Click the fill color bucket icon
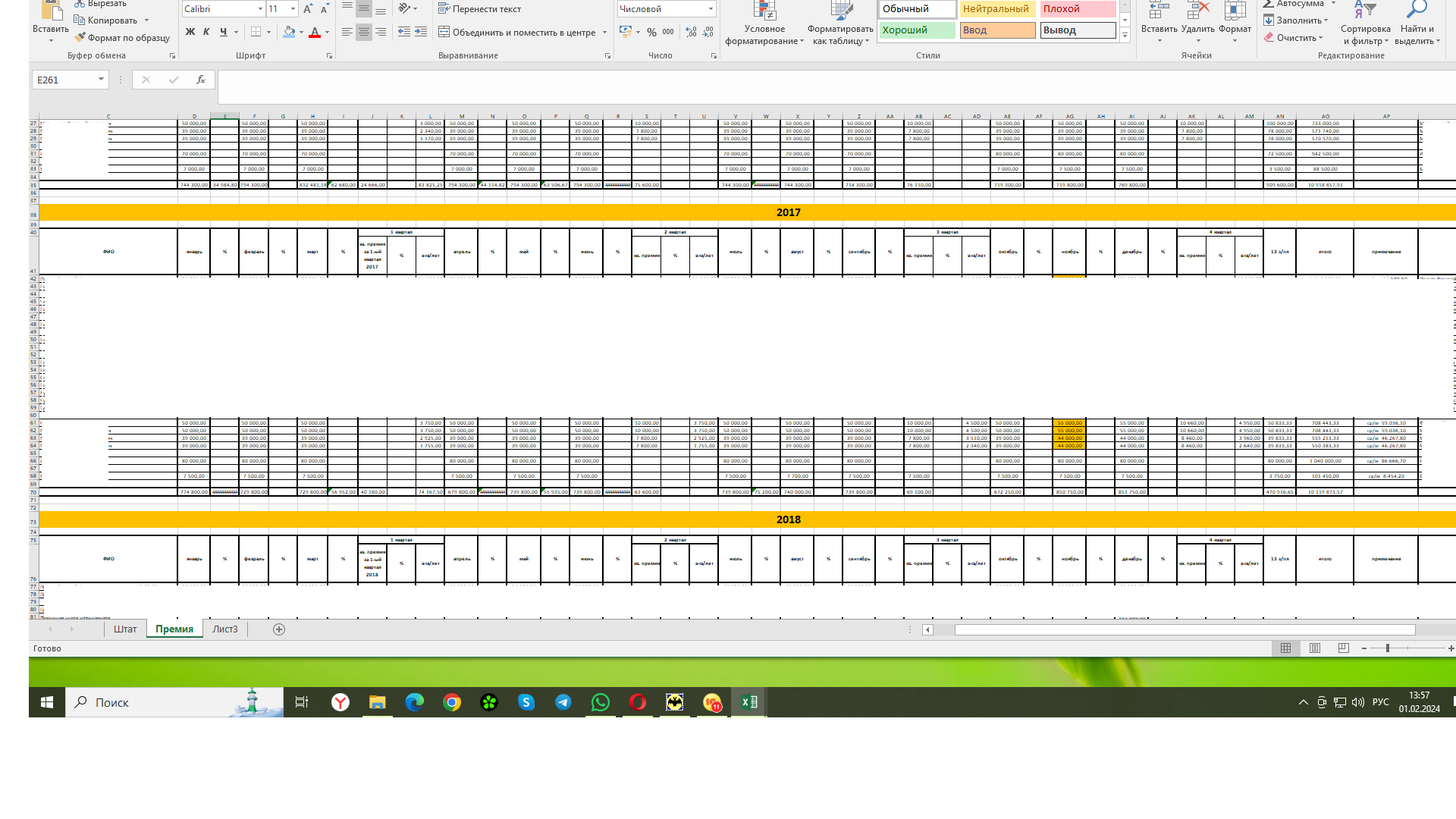Image resolution: width=1456 pixels, height=819 pixels. tap(288, 32)
